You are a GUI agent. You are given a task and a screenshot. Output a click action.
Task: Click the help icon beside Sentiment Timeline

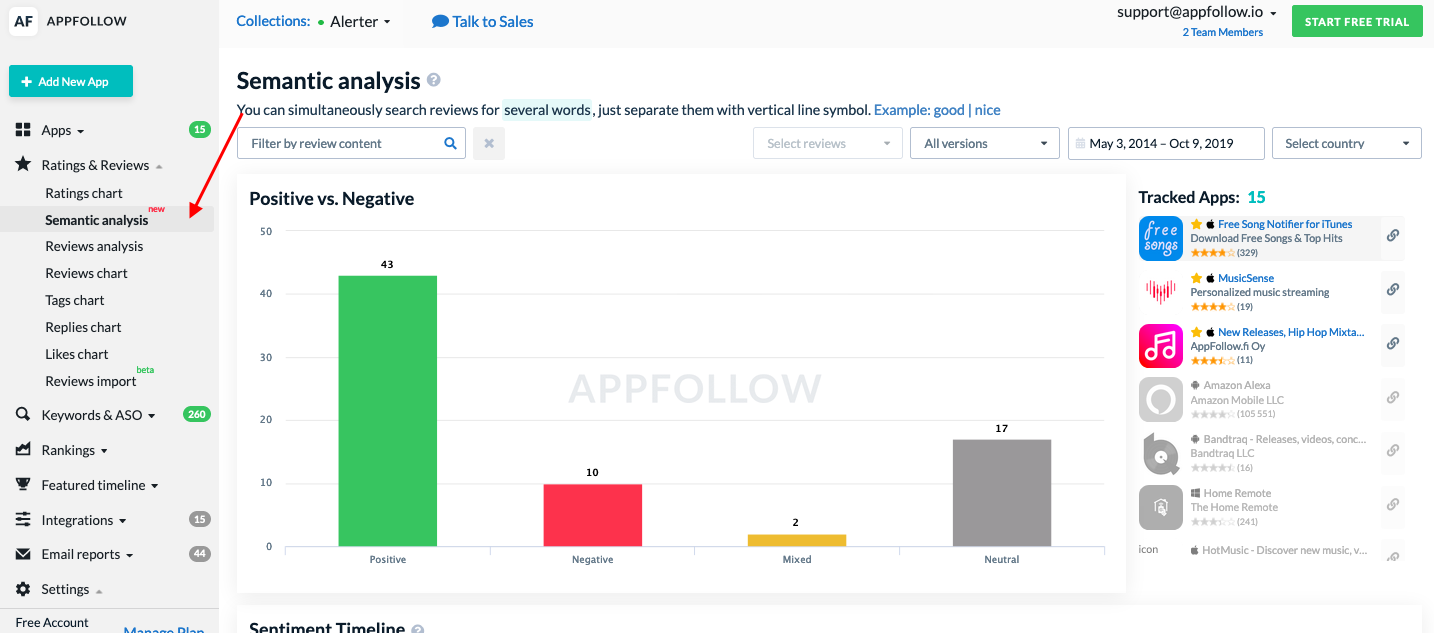(418, 629)
